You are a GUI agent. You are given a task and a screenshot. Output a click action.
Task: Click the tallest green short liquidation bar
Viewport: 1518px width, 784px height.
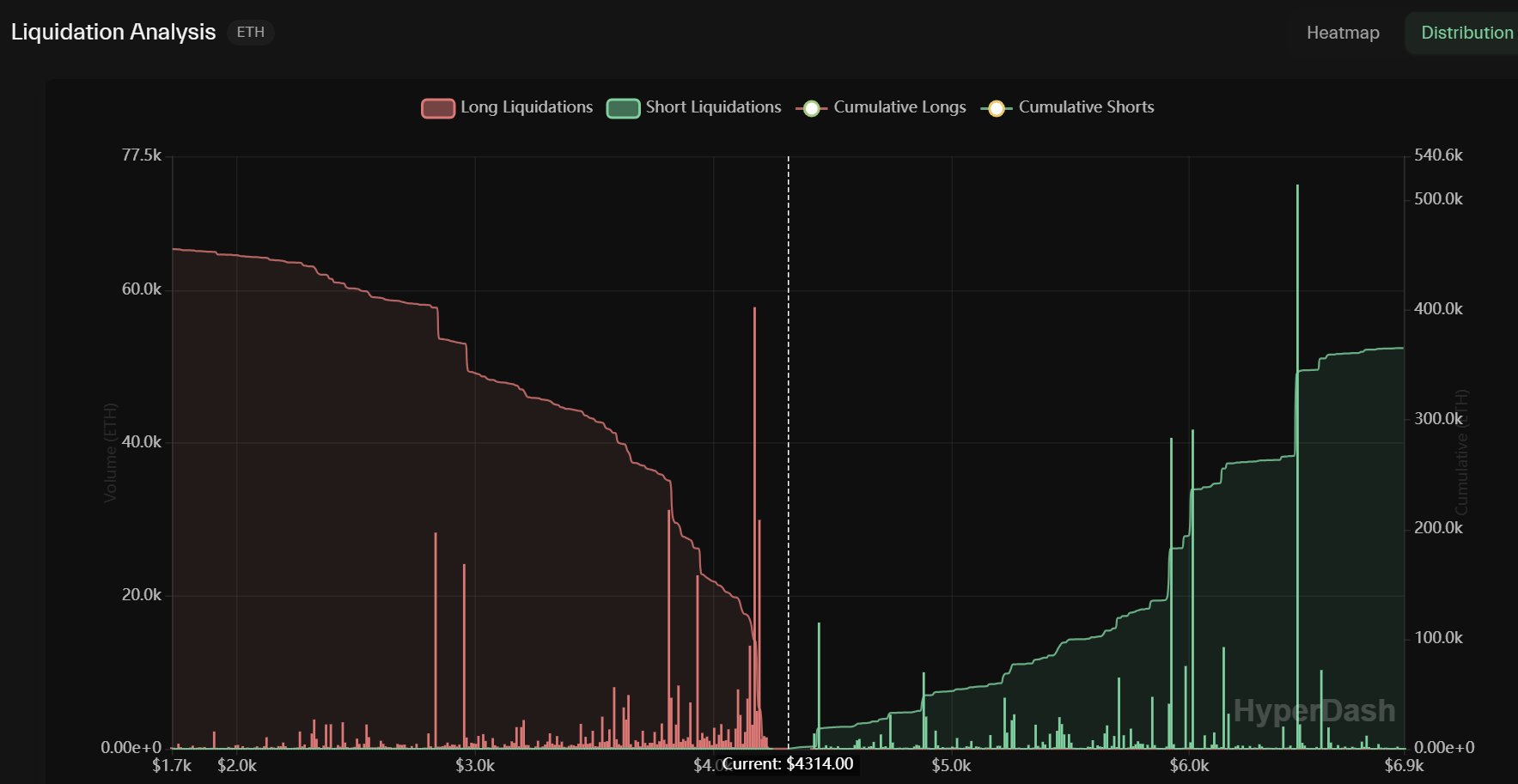point(1297,466)
